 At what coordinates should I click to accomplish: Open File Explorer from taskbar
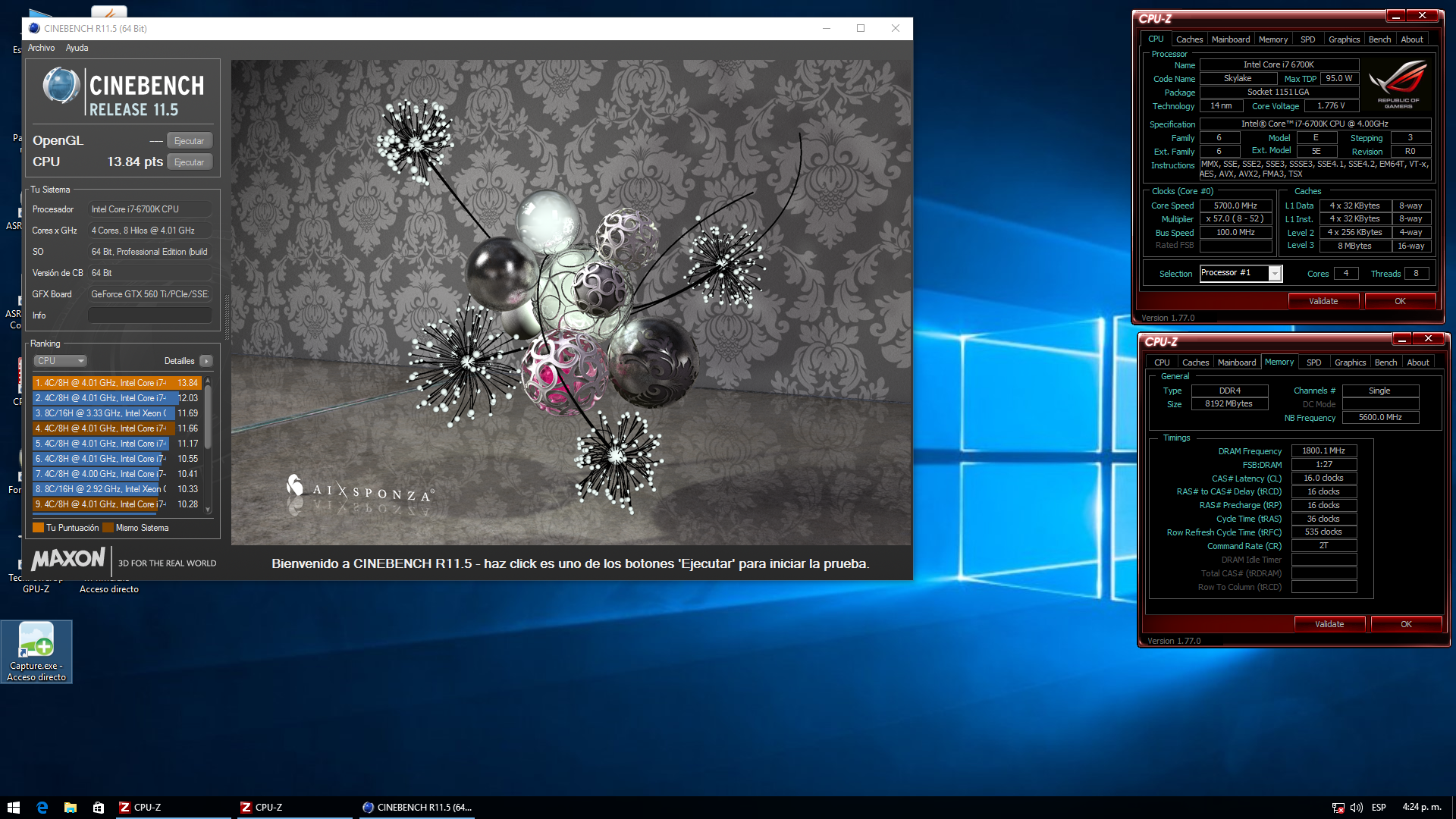[x=71, y=808]
